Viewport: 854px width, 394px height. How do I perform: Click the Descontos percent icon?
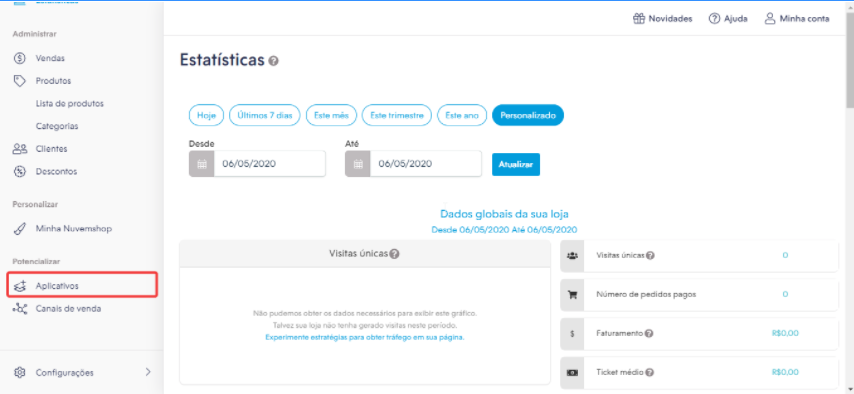[20, 171]
